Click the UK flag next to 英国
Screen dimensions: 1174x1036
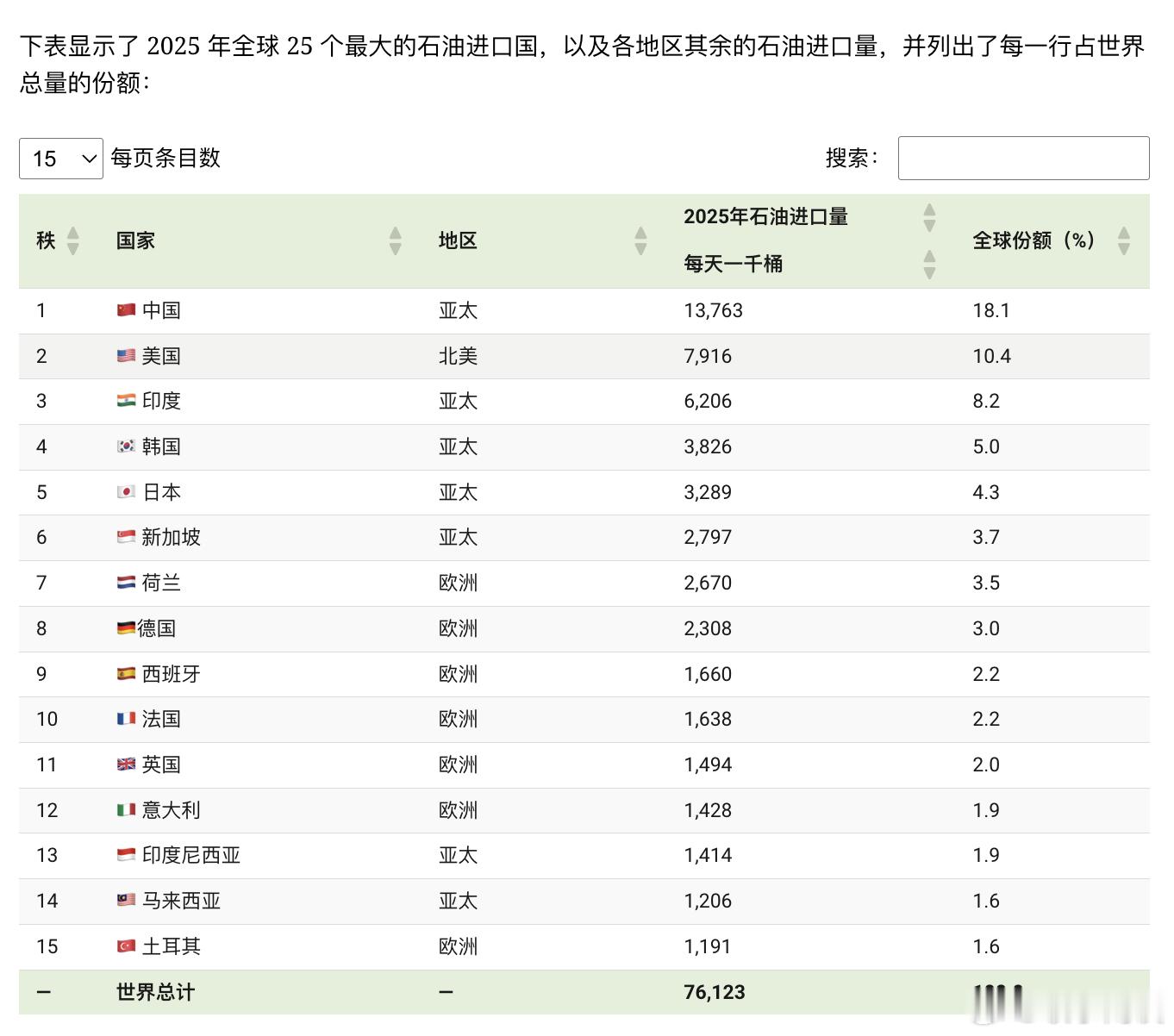pos(127,764)
